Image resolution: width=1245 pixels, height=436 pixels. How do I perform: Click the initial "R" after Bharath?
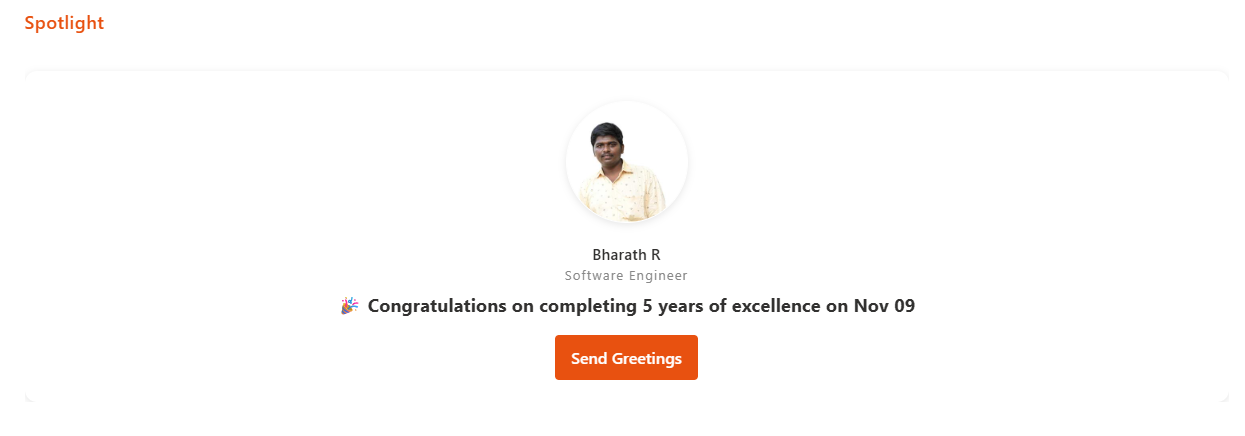[x=655, y=254]
